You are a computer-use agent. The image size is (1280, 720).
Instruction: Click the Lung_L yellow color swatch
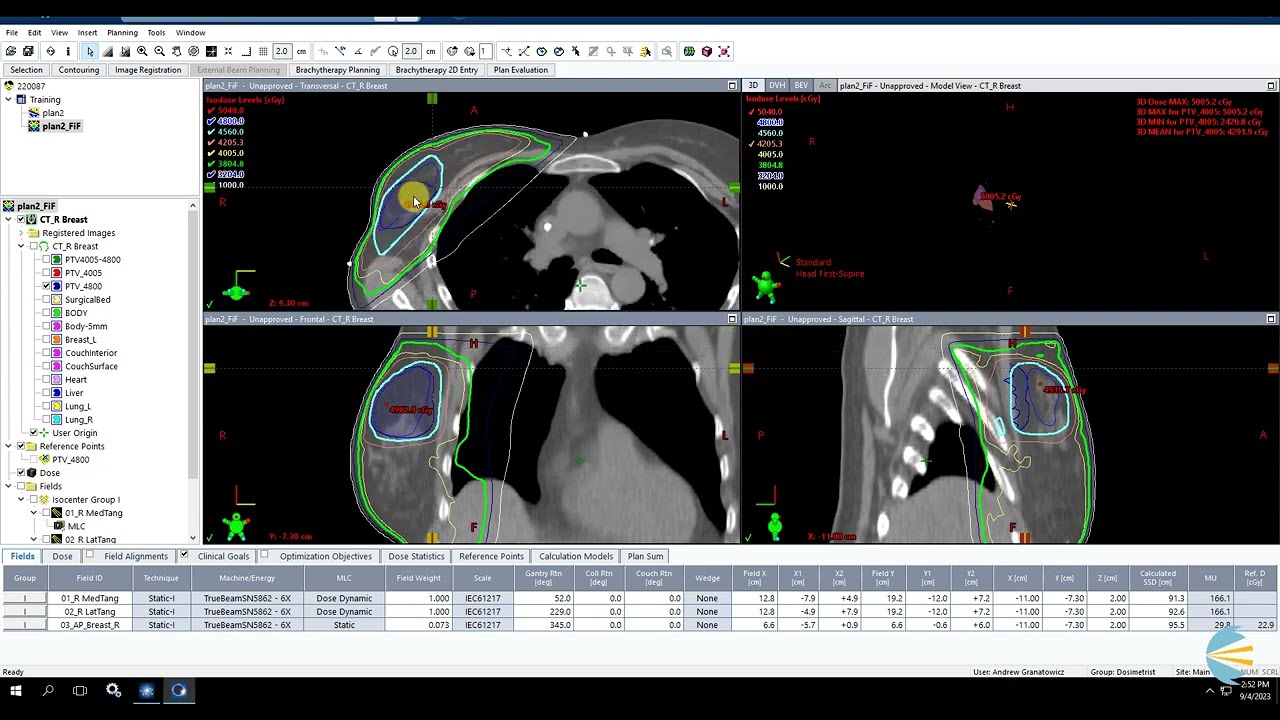pos(57,406)
